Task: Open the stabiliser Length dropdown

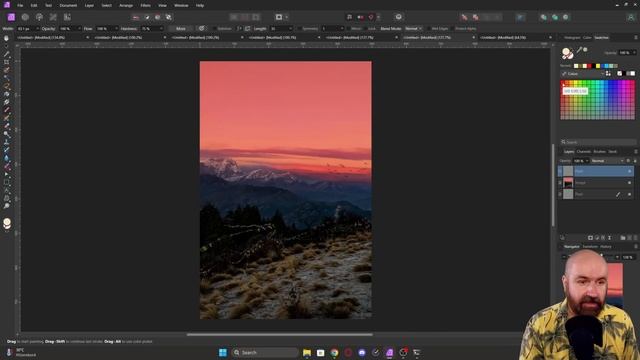Action: (290, 29)
